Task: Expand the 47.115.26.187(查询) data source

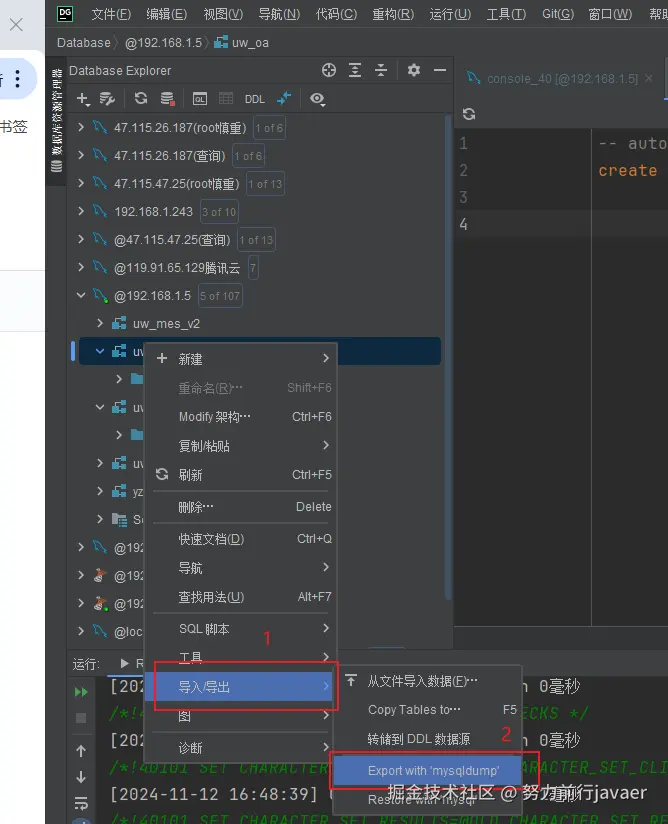Action: [x=80, y=155]
